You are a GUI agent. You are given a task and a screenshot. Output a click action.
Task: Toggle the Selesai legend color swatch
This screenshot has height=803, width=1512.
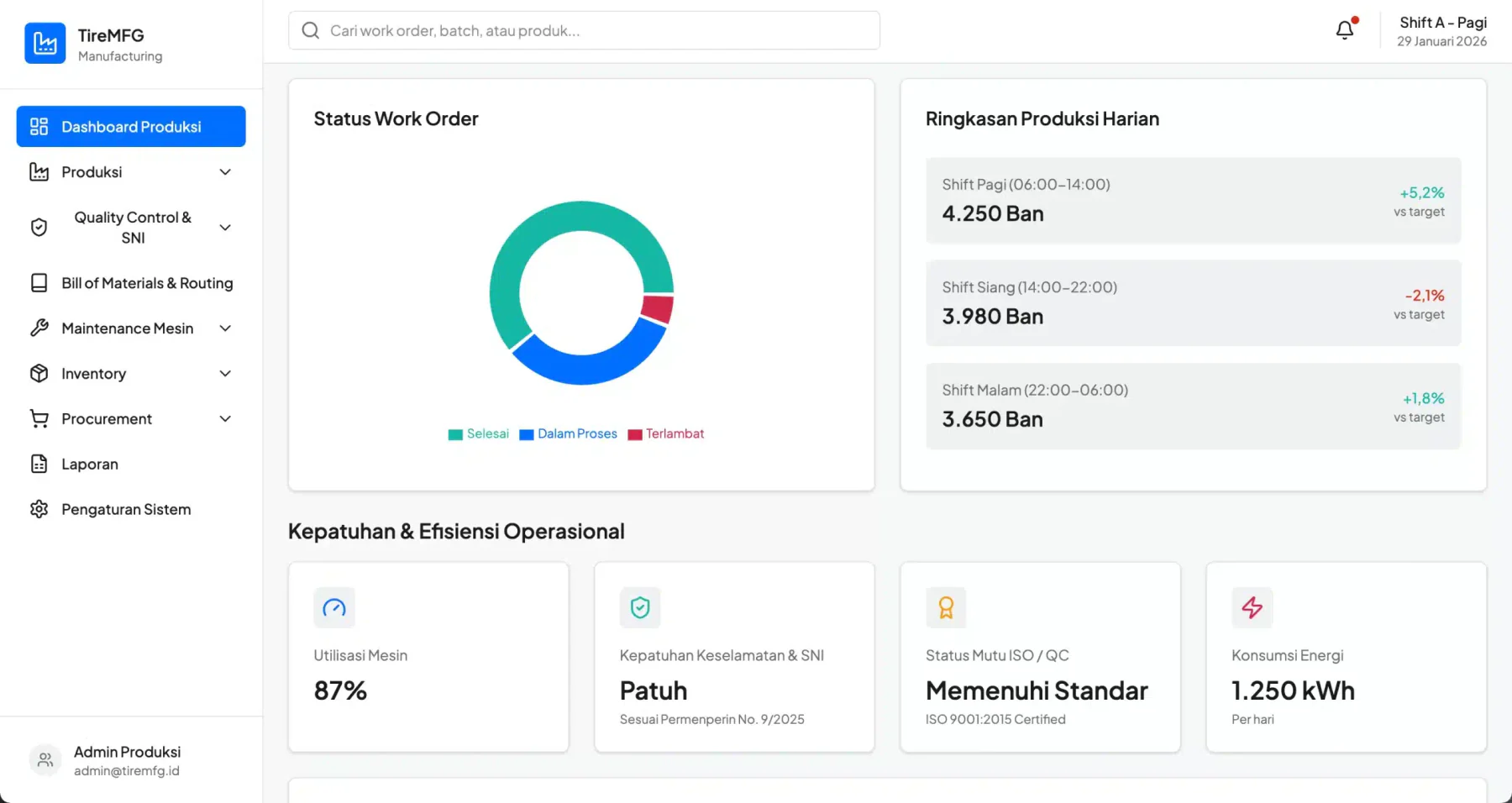click(x=455, y=434)
